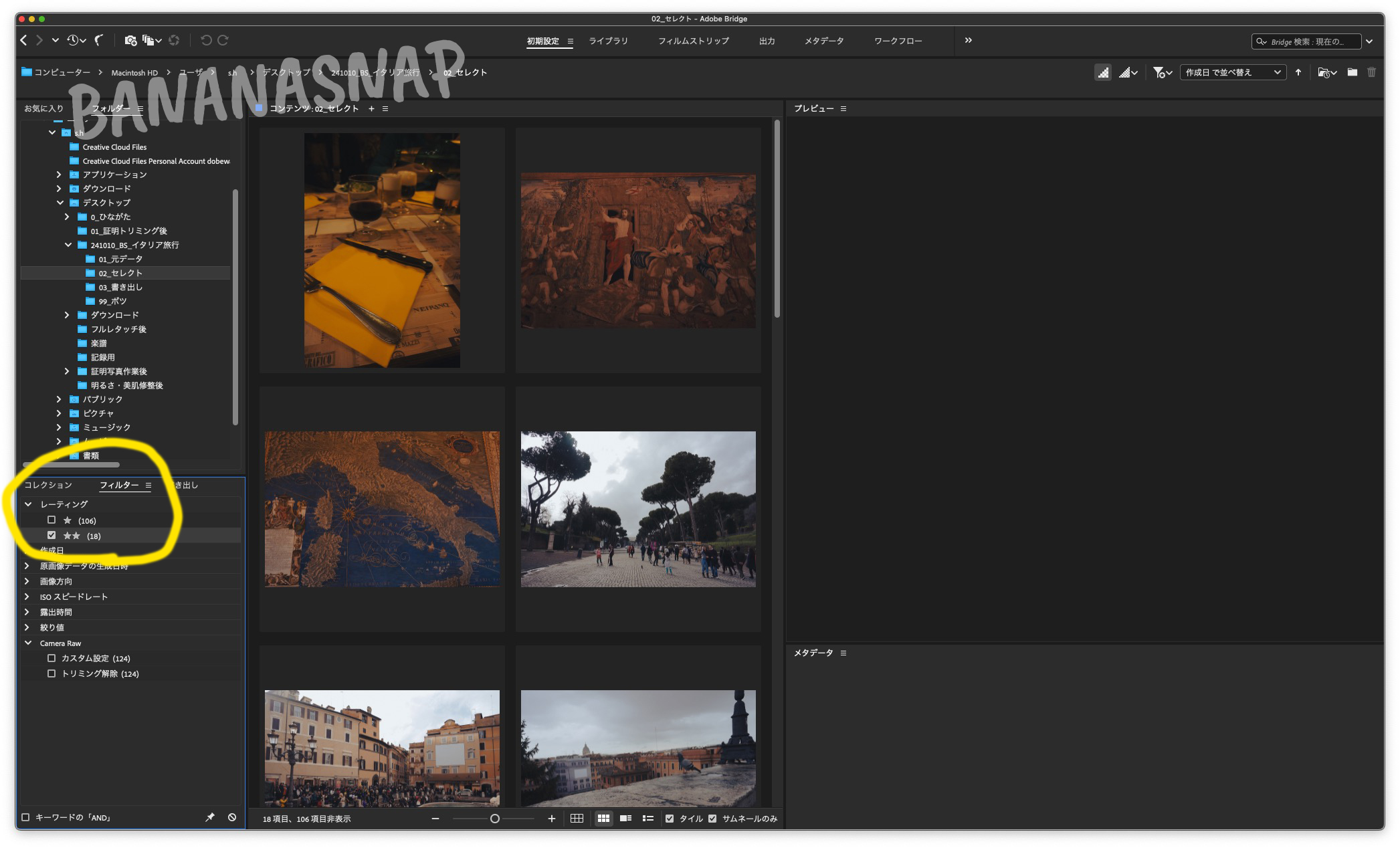Select the mosaic ceiling photo thumbnail
1400x848 pixels.
pyautogui.click(x=384, y=503)
